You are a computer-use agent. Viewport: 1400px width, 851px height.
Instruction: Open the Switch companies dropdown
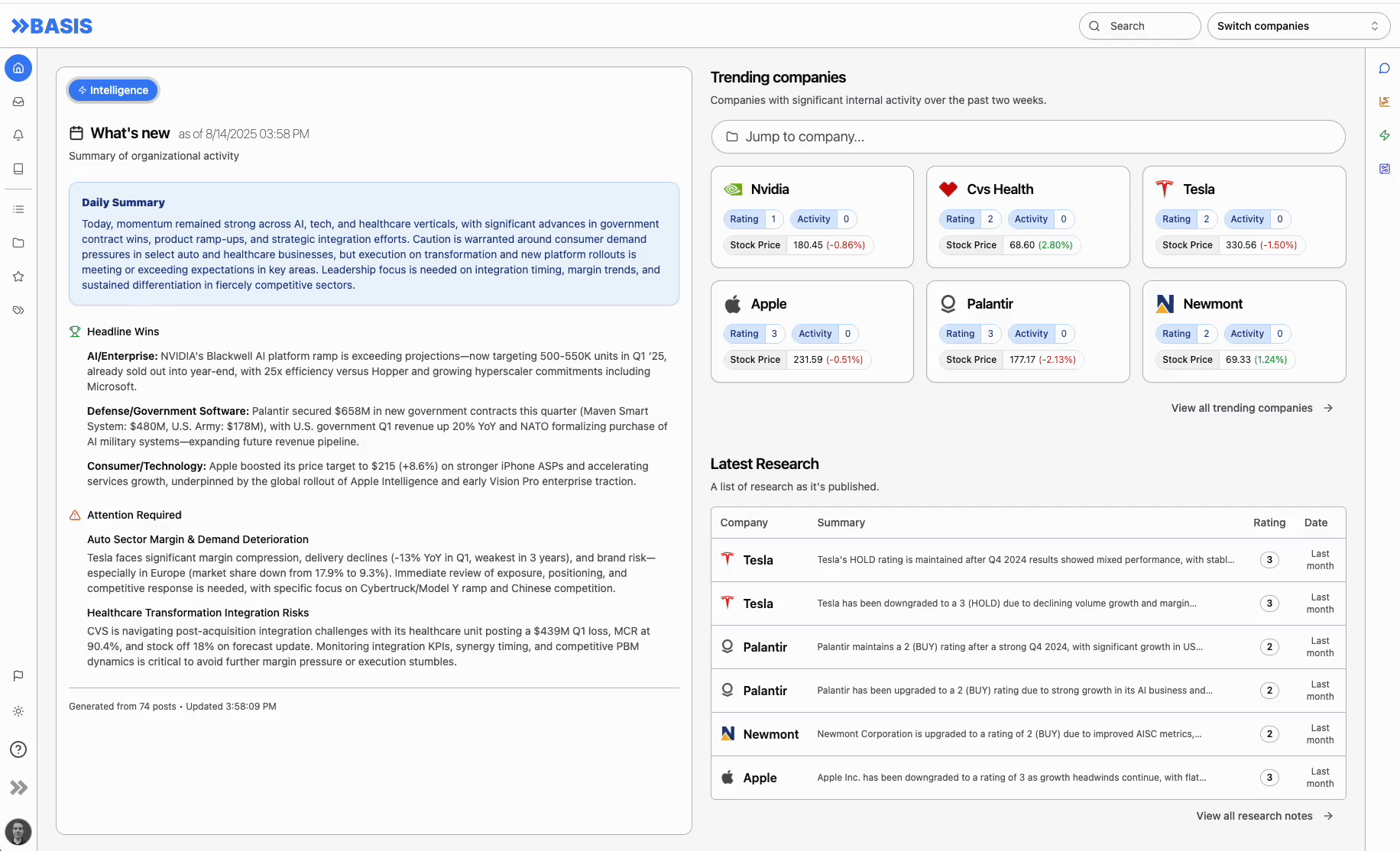[1298, 26]
